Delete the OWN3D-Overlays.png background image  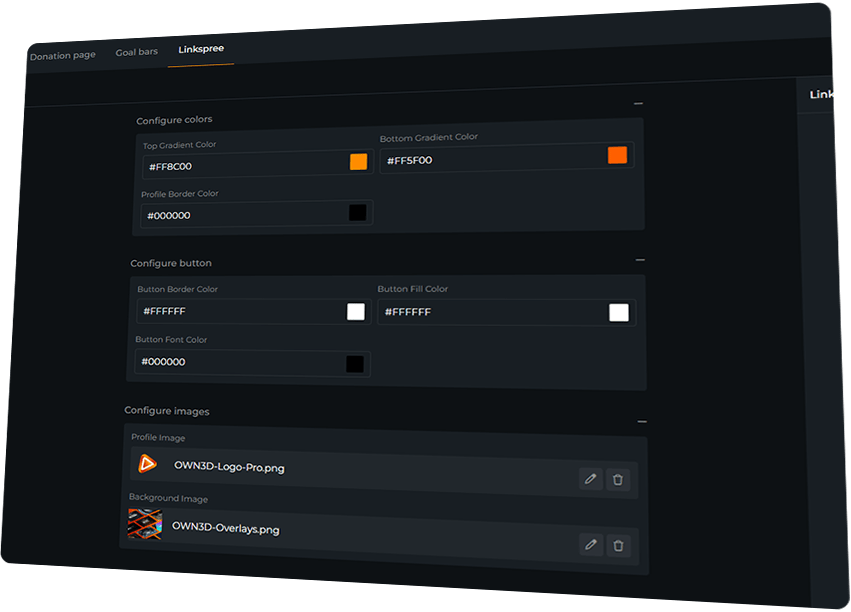point(618,545)
